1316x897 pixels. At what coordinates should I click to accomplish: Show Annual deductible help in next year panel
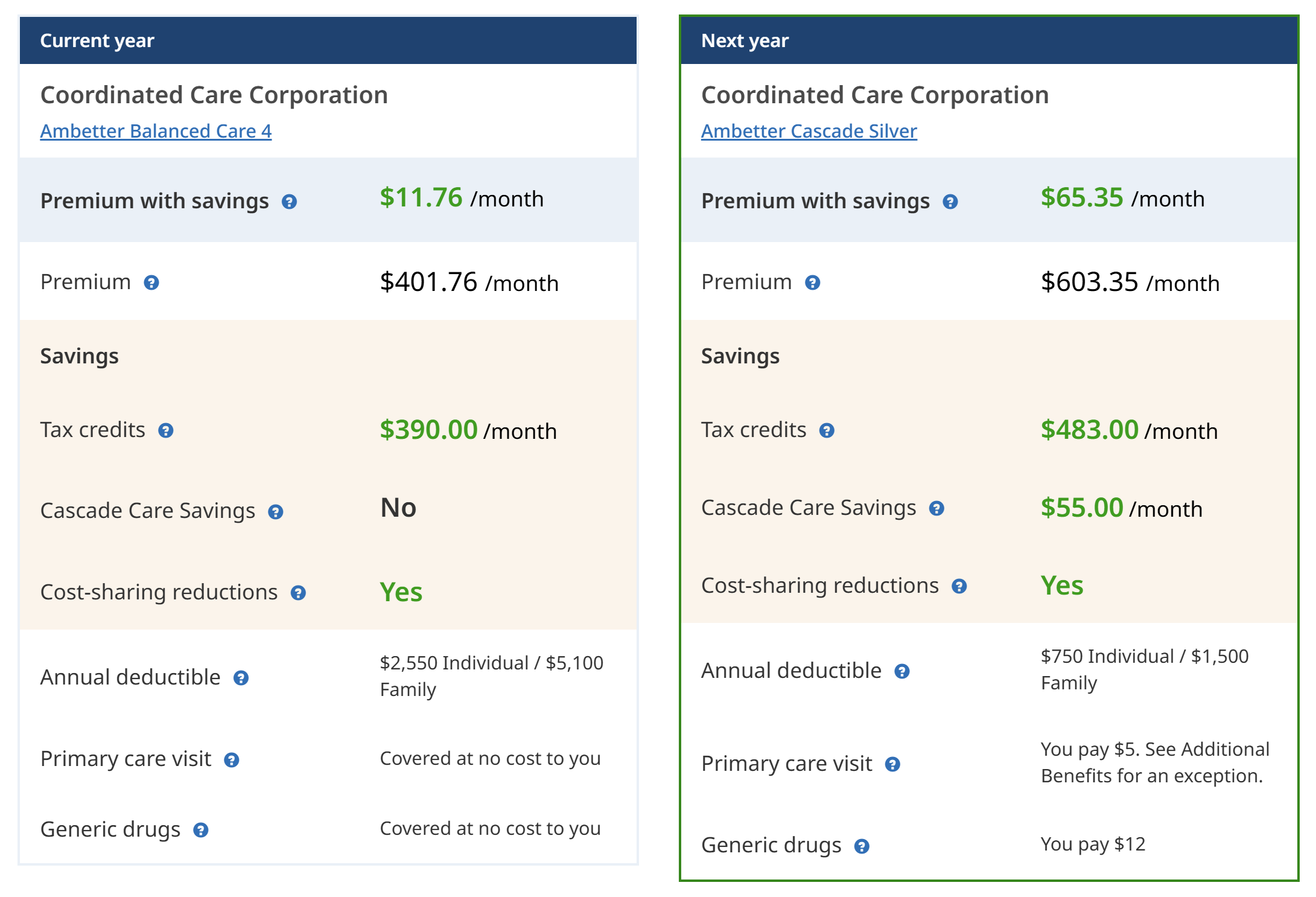pyautogui.click(x=901, y=671)
